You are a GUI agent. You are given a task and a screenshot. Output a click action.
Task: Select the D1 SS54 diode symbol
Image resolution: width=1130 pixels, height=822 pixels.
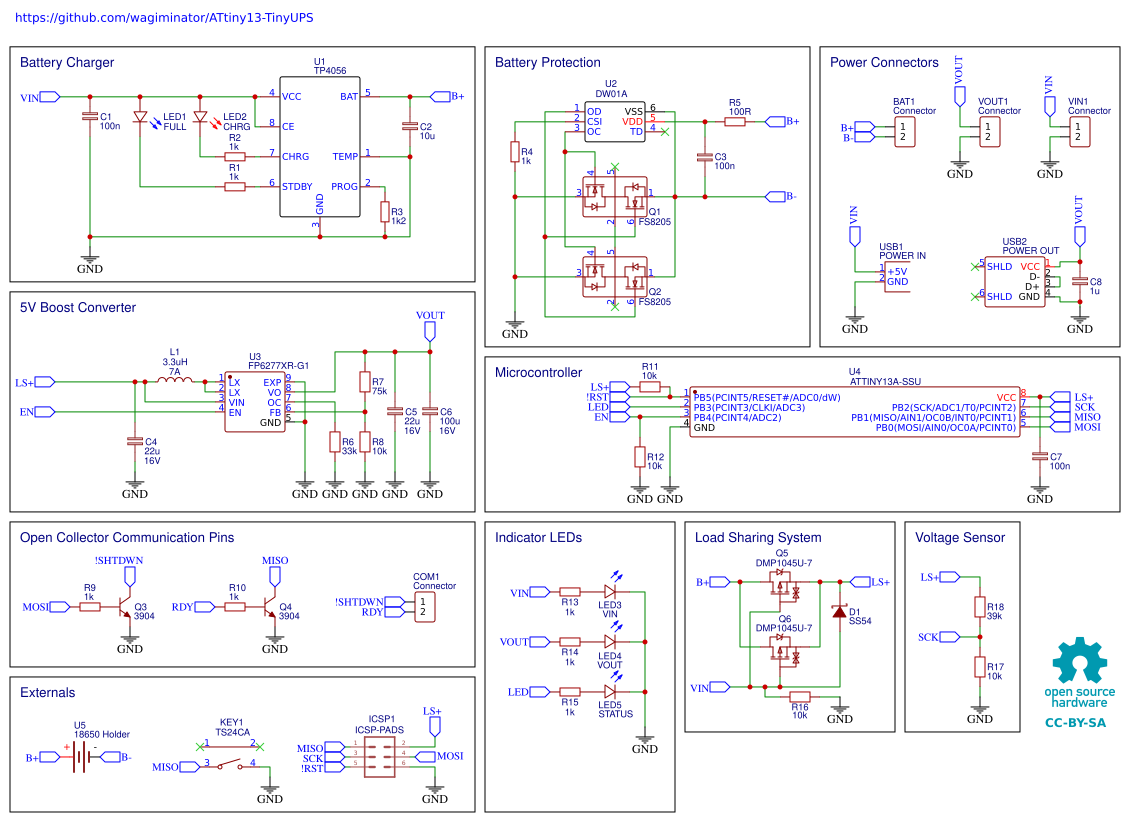(x=840, y=612)
